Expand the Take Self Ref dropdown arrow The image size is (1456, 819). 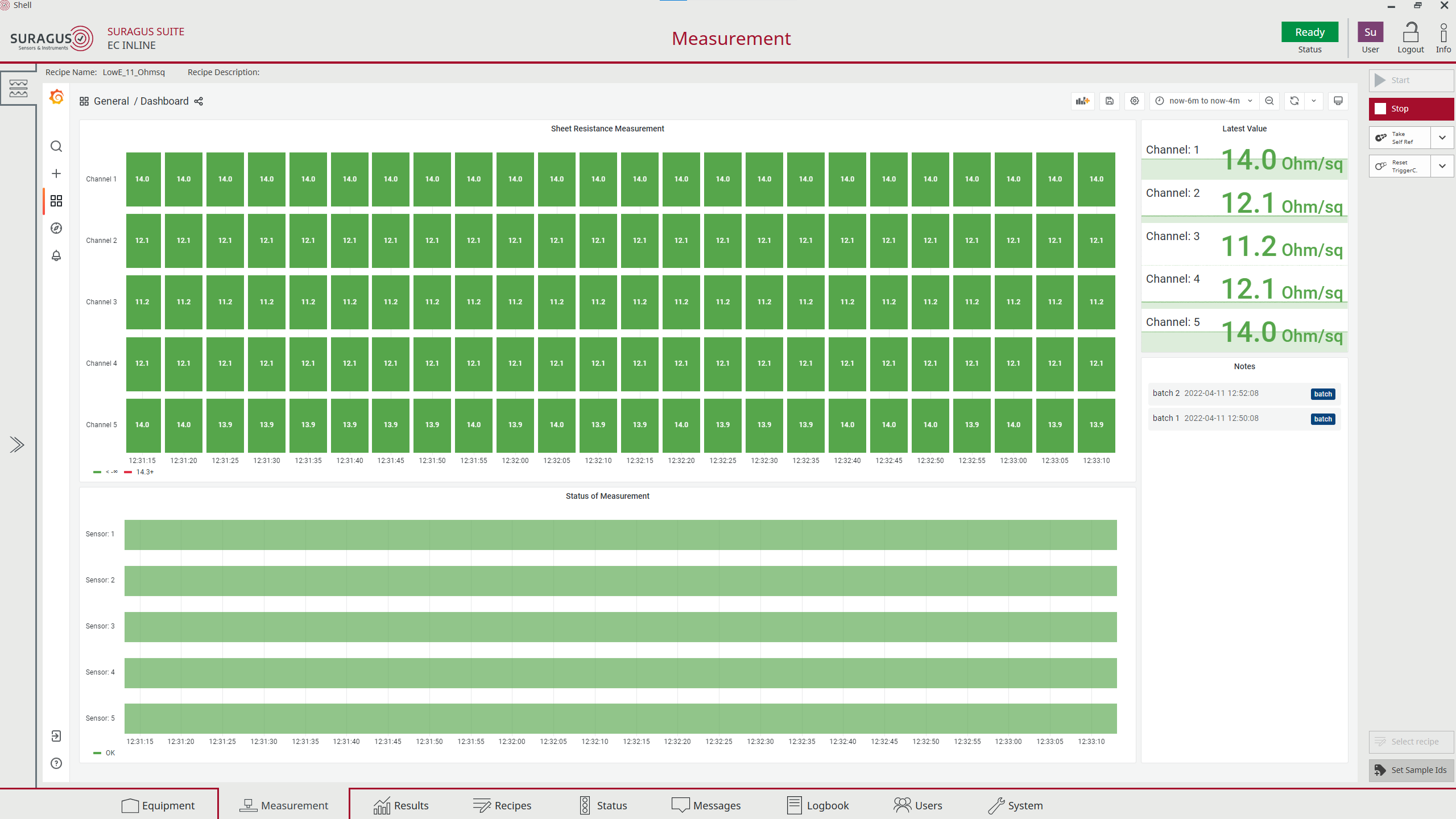(x=1442, y=138)
